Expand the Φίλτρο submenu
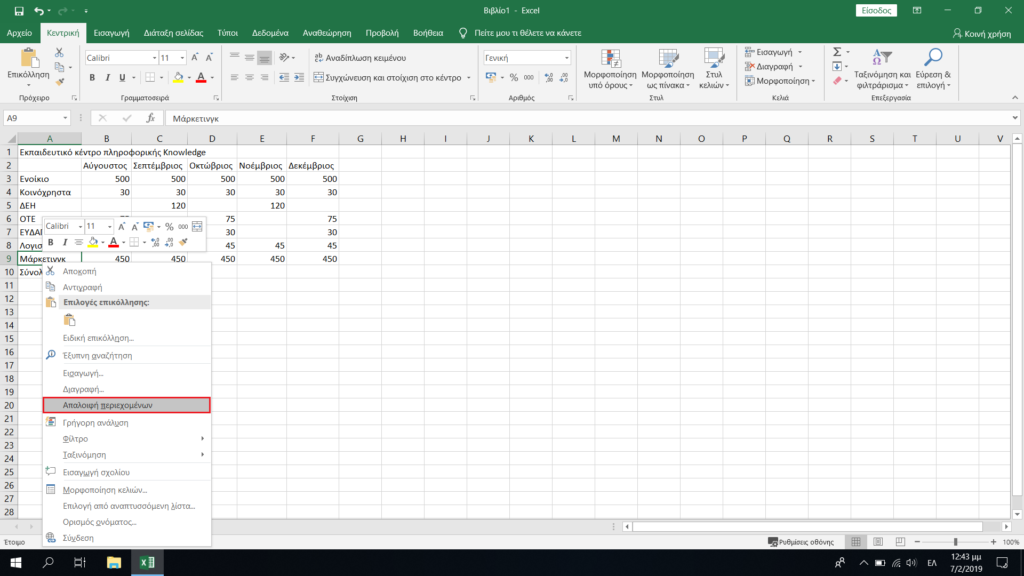The width and height of the screenshot is (1024, 576). 127,439
